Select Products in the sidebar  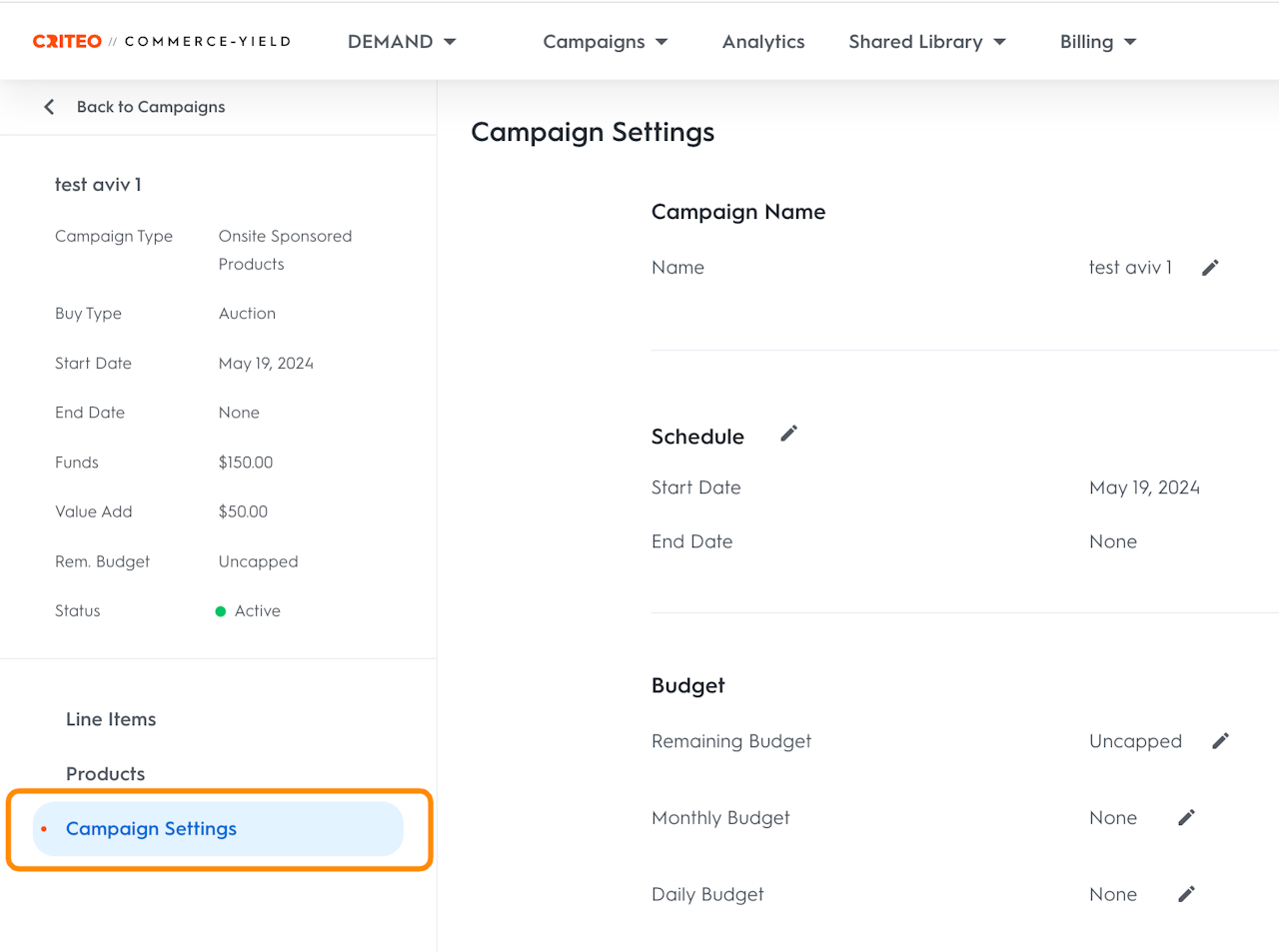(x=105, y=774)
